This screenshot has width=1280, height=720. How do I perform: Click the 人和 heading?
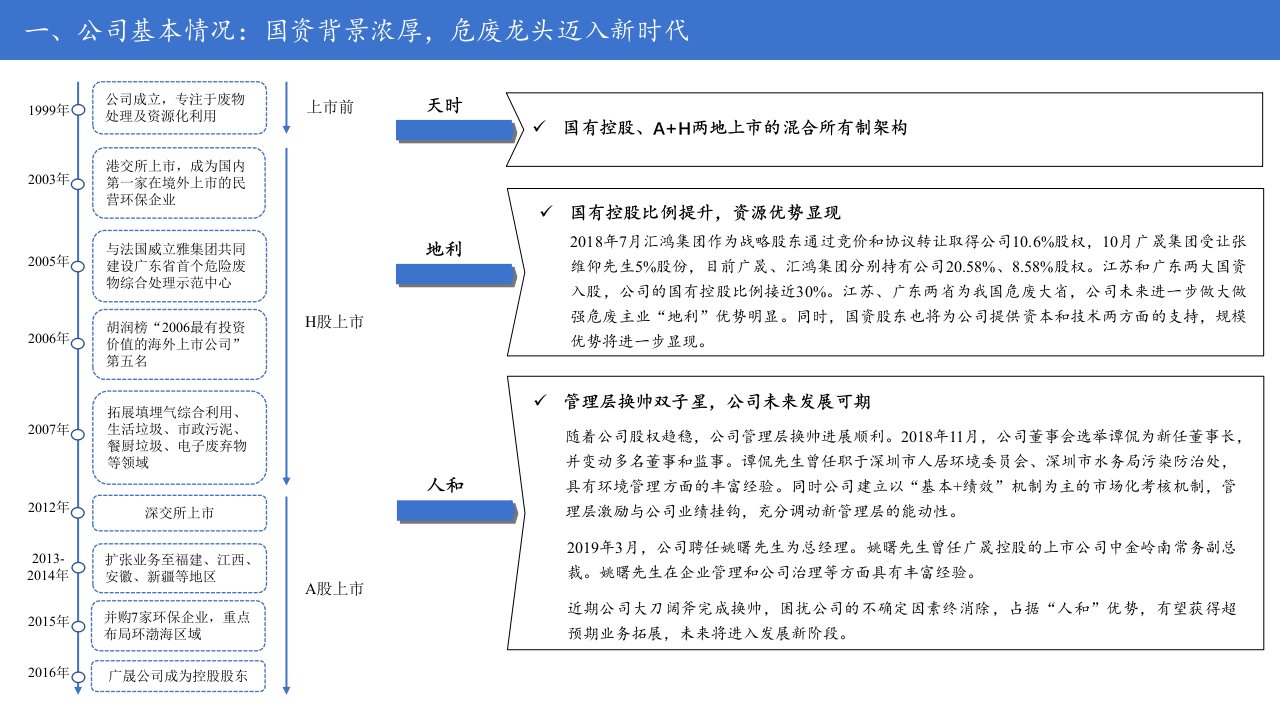(445, 485)
